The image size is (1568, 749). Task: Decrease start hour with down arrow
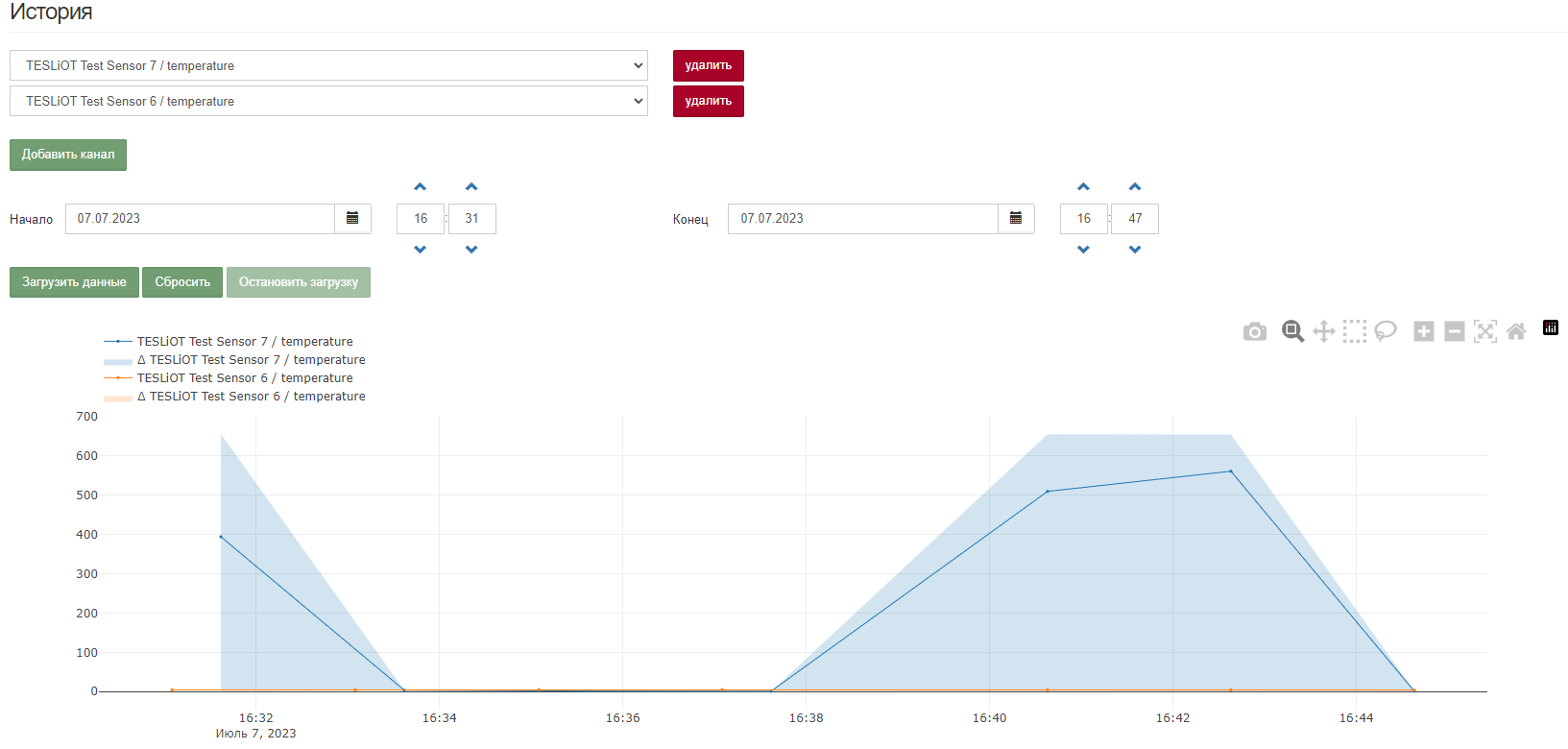point(420,250)
